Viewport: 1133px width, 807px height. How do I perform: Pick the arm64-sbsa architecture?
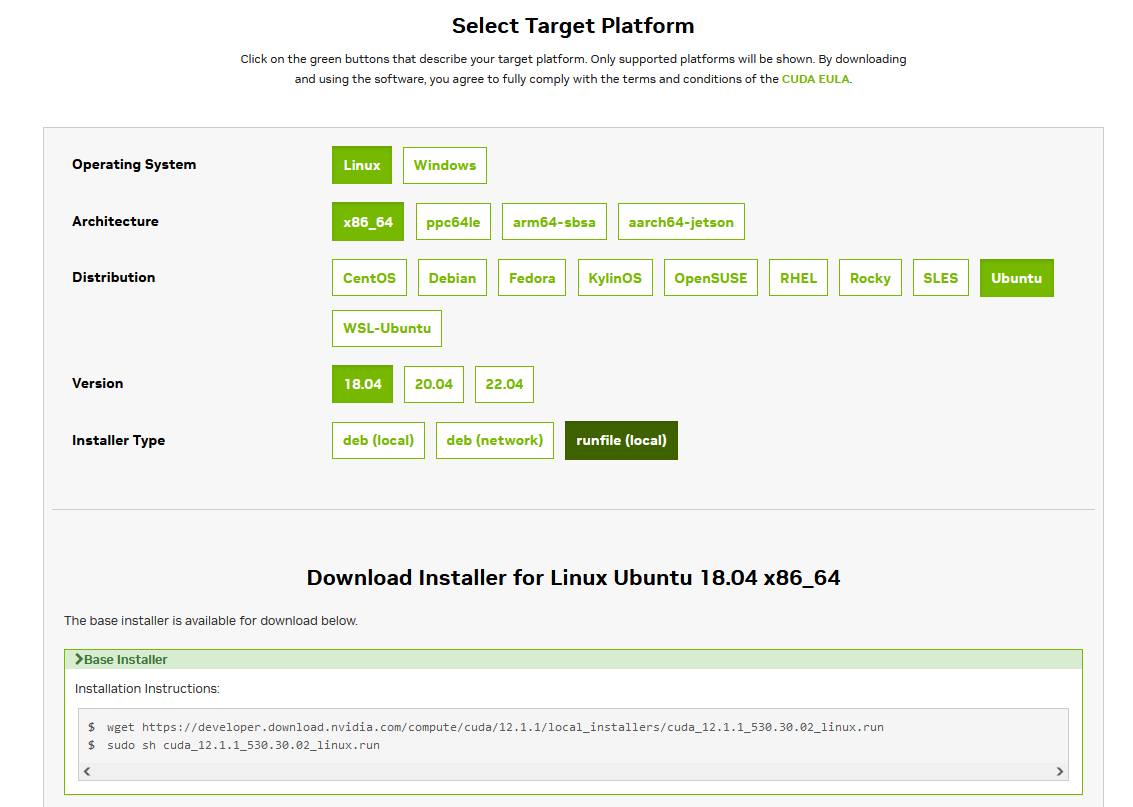[554, 222]
